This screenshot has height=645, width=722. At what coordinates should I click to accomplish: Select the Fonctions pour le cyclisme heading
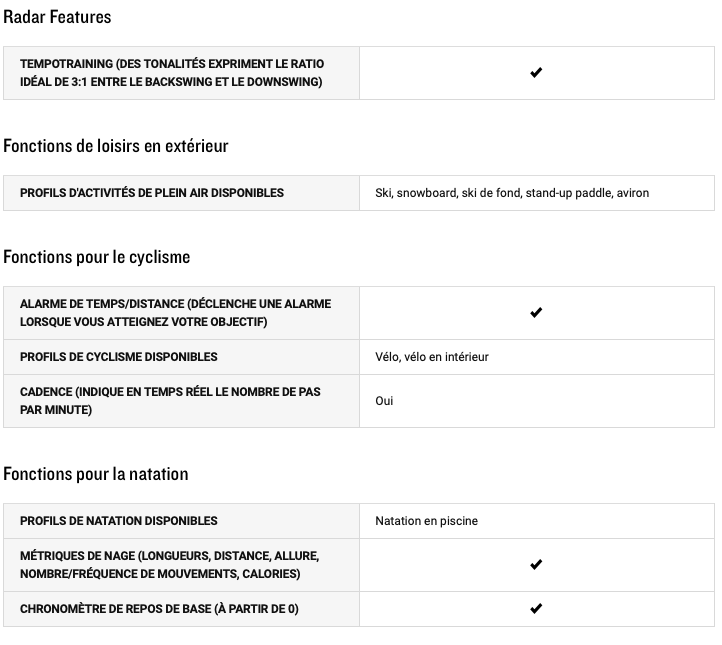pos(96,257)
